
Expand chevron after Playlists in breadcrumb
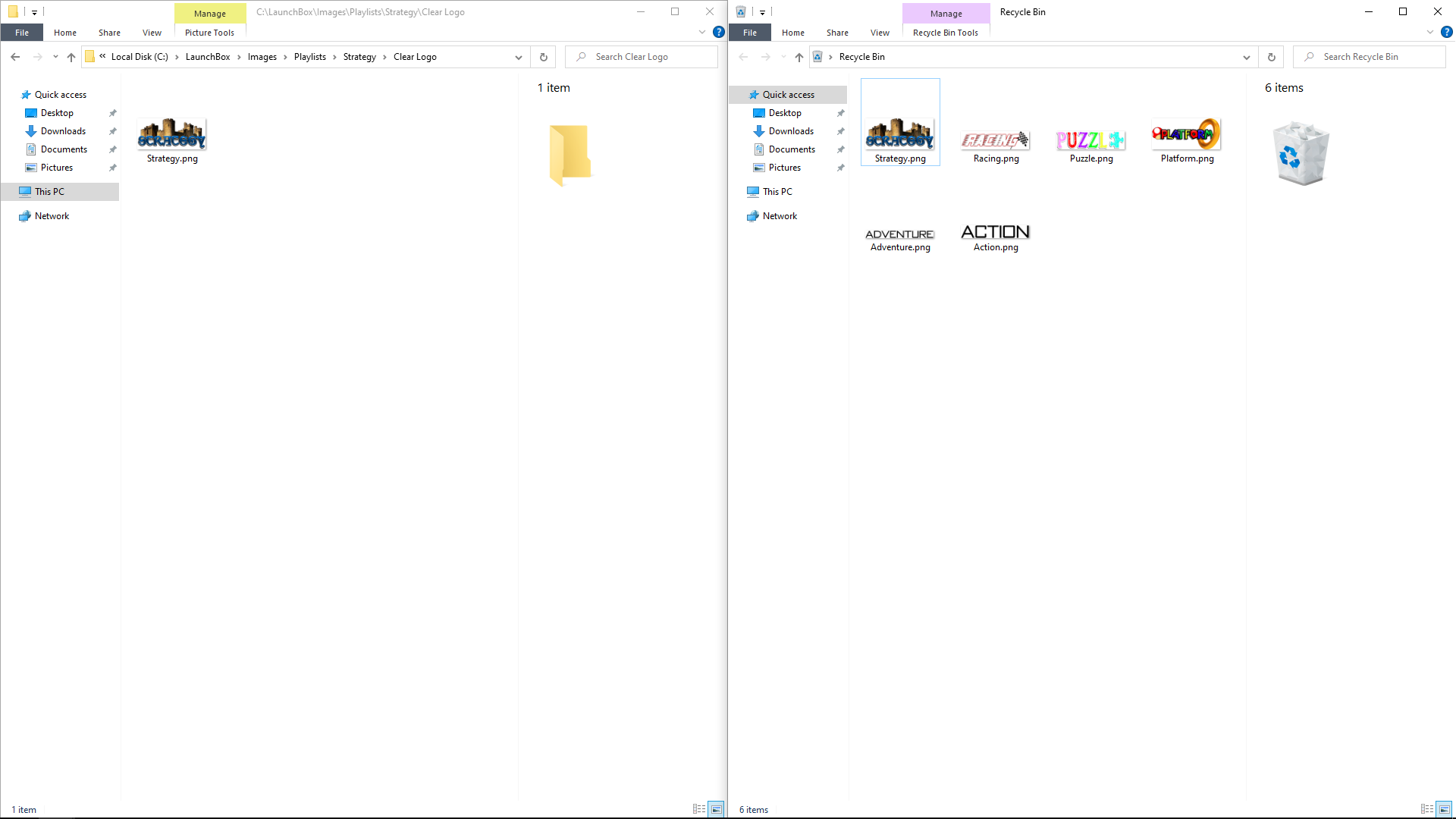pos(334,57)
